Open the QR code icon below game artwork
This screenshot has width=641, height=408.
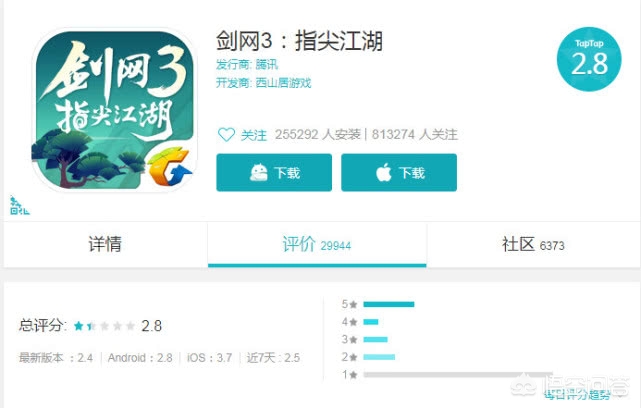coord(19,206)
